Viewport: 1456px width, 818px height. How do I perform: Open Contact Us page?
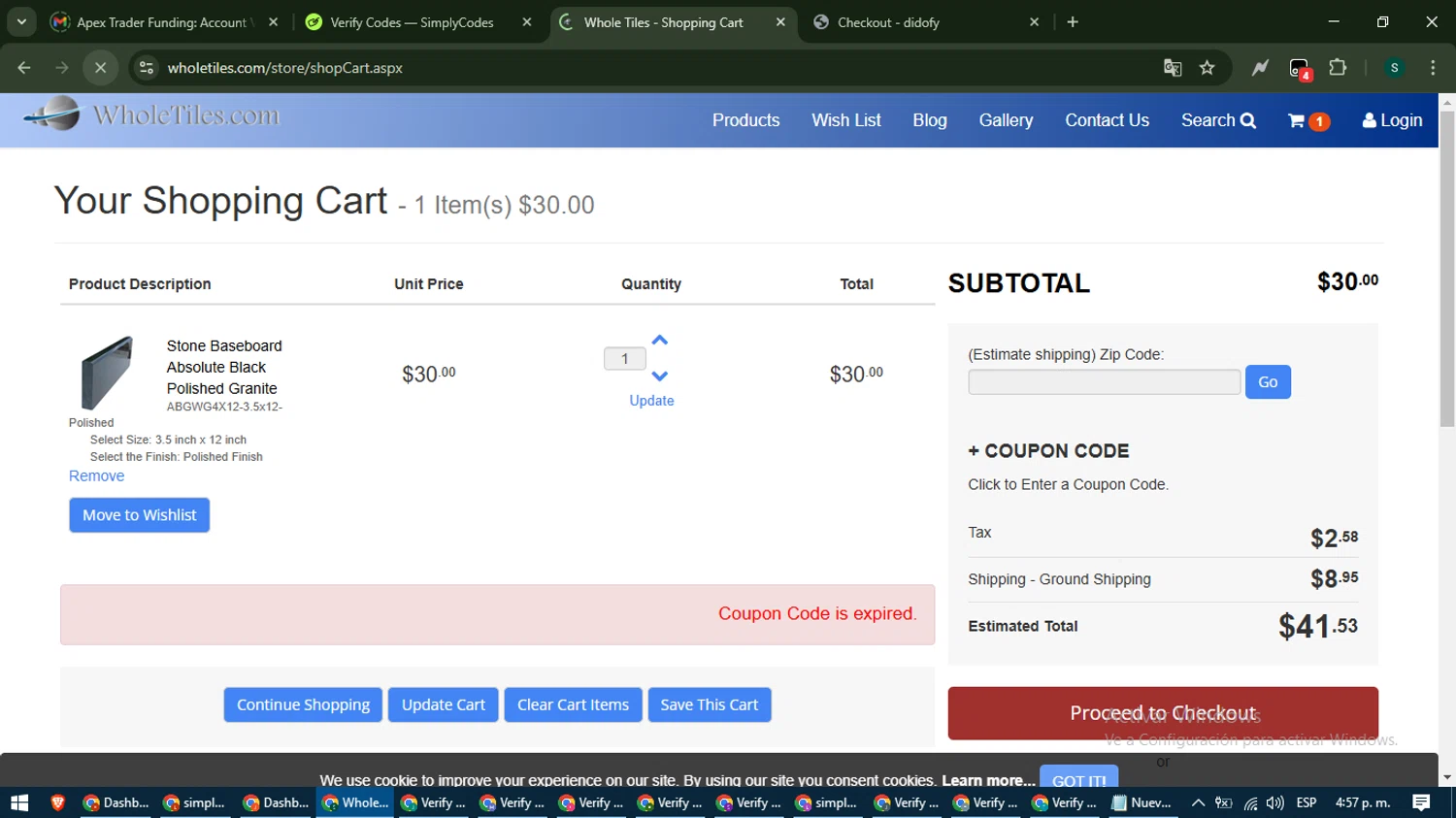(x=1107, y=120)
